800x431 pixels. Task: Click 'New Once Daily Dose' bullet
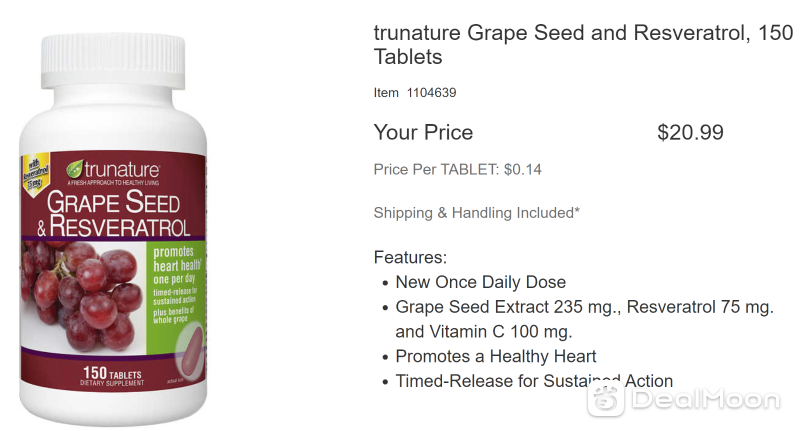(481, 282)
